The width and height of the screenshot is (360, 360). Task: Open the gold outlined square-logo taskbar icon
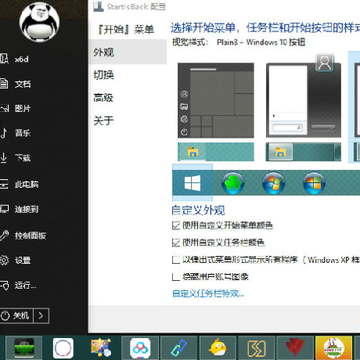click(x=256, y=348)
